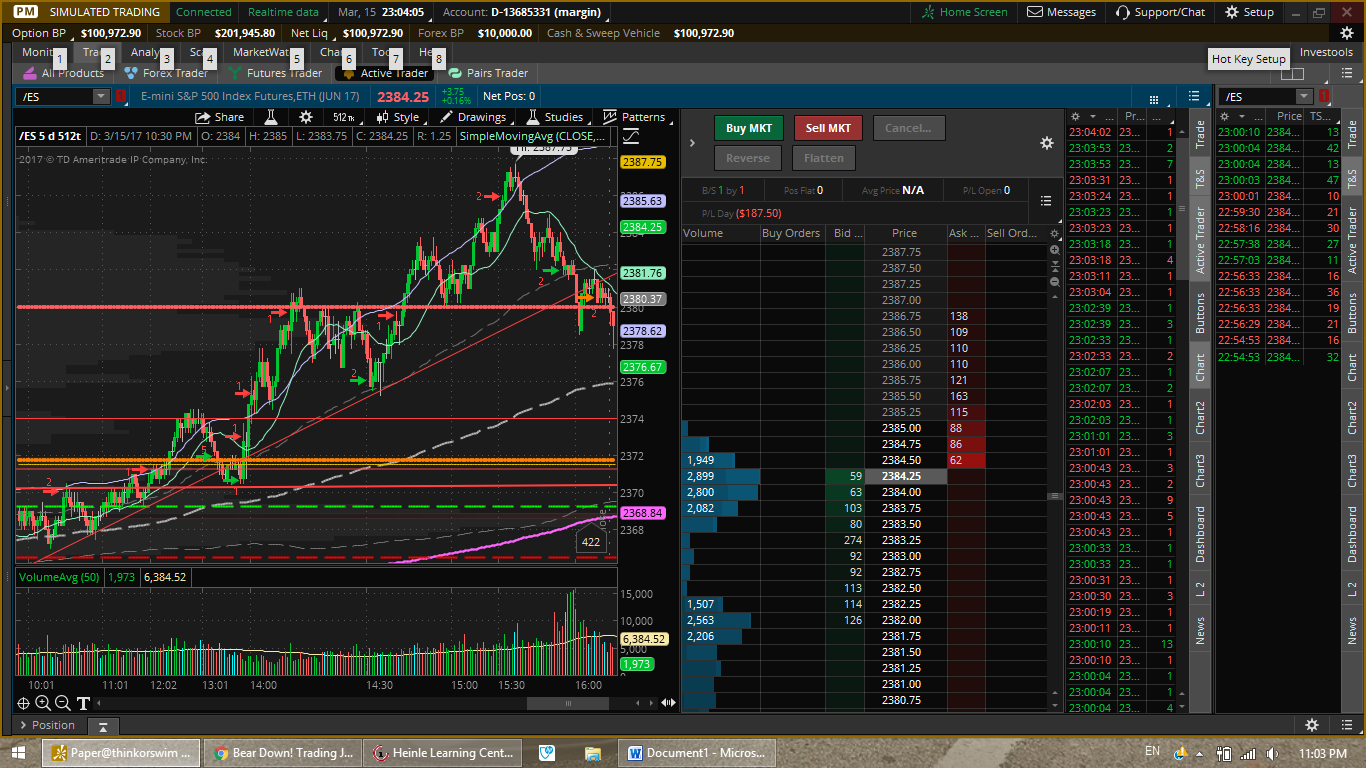1366x768 pixels.
Task: Open top-right settings gear under Setup
Action: point(1346,33)
